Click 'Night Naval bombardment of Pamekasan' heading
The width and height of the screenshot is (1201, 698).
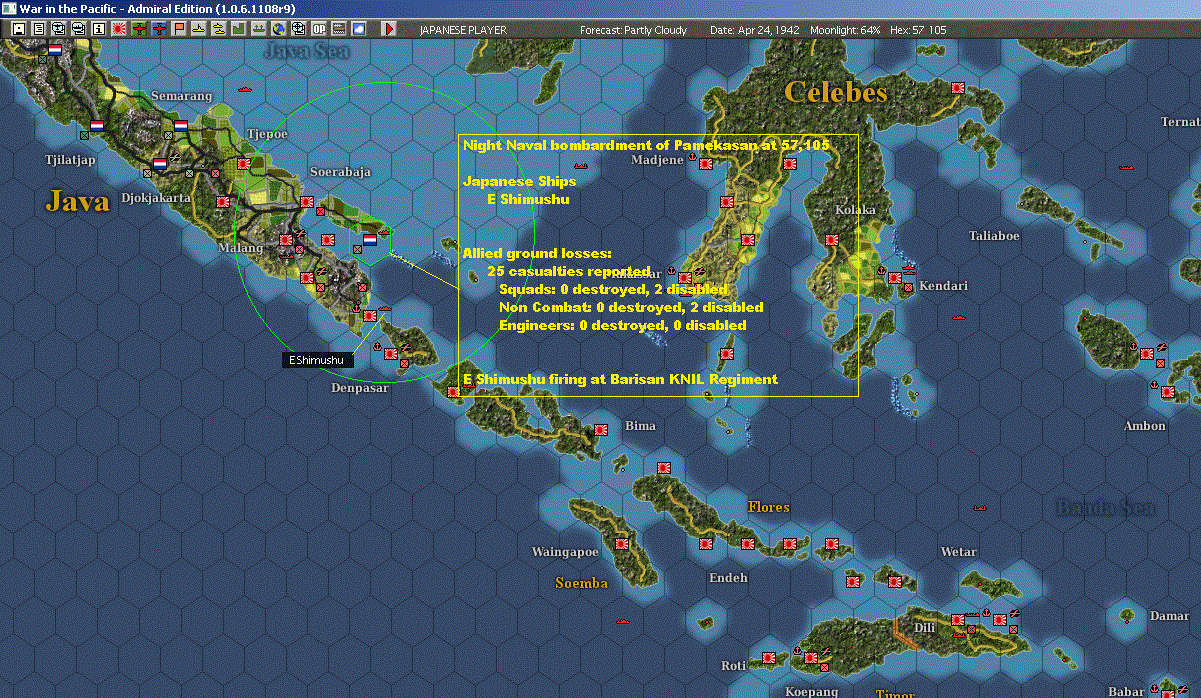click(646, 145)
